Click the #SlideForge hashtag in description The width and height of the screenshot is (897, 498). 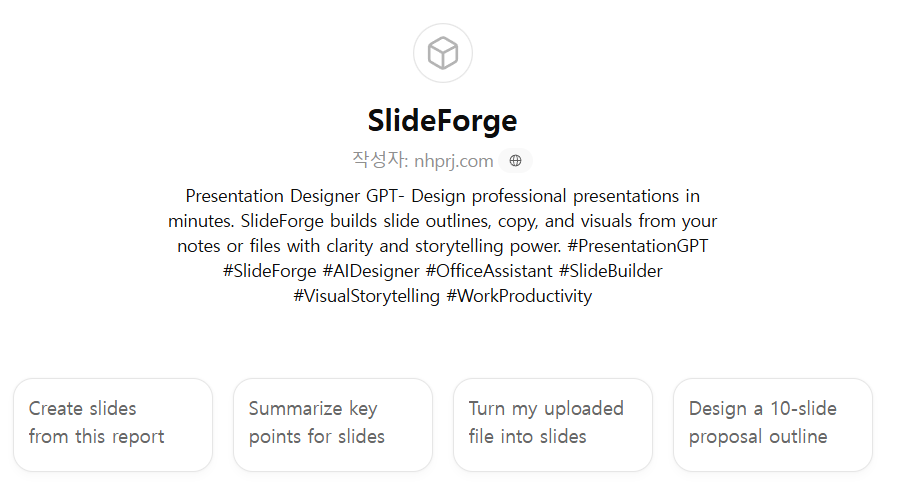tap(270, 271)
